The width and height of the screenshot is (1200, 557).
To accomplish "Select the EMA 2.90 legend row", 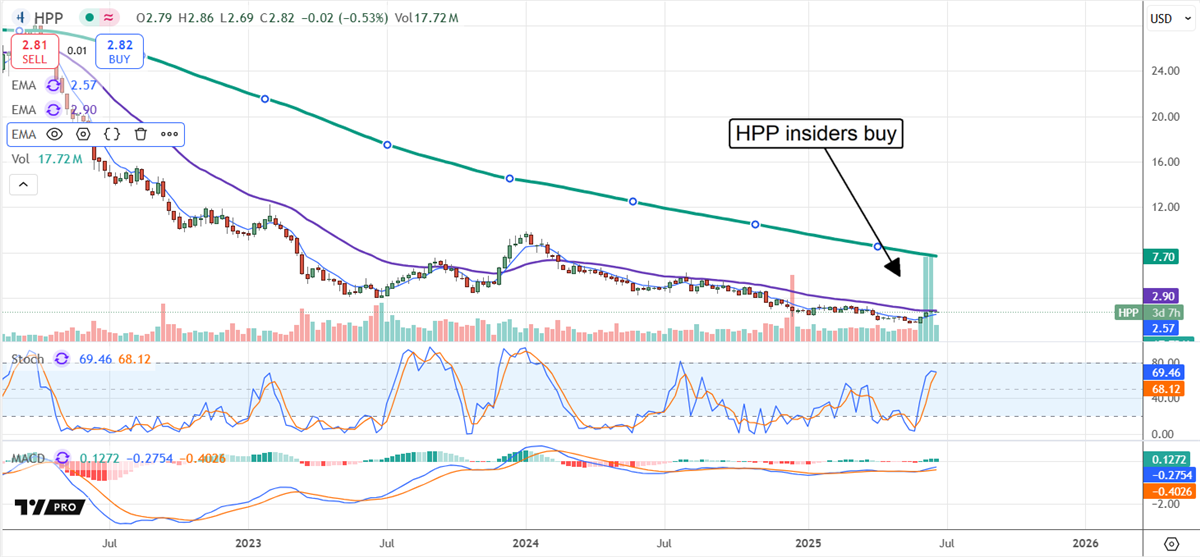I will tap(52, 110).
